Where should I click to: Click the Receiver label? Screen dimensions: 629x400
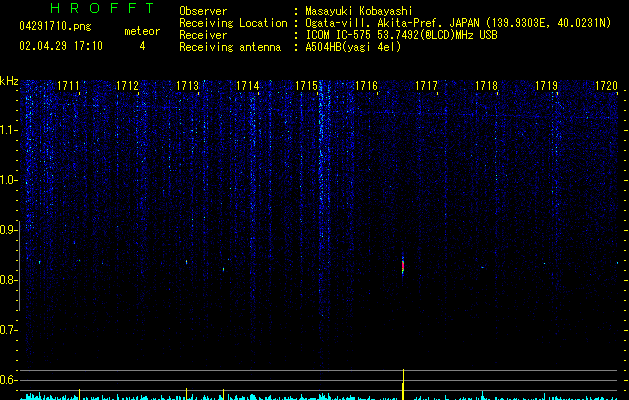(x=203, y=35)
